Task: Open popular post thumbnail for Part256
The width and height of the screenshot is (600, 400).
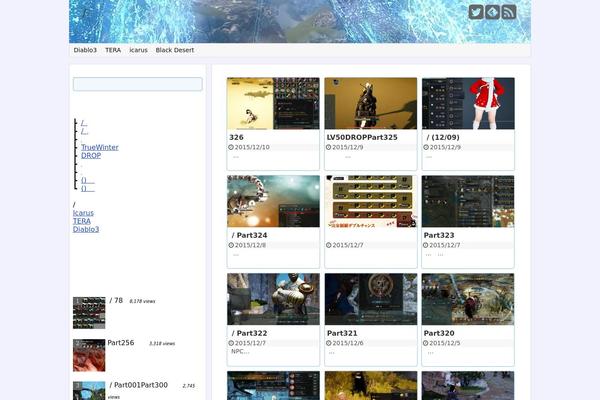Action: (89, 355)
